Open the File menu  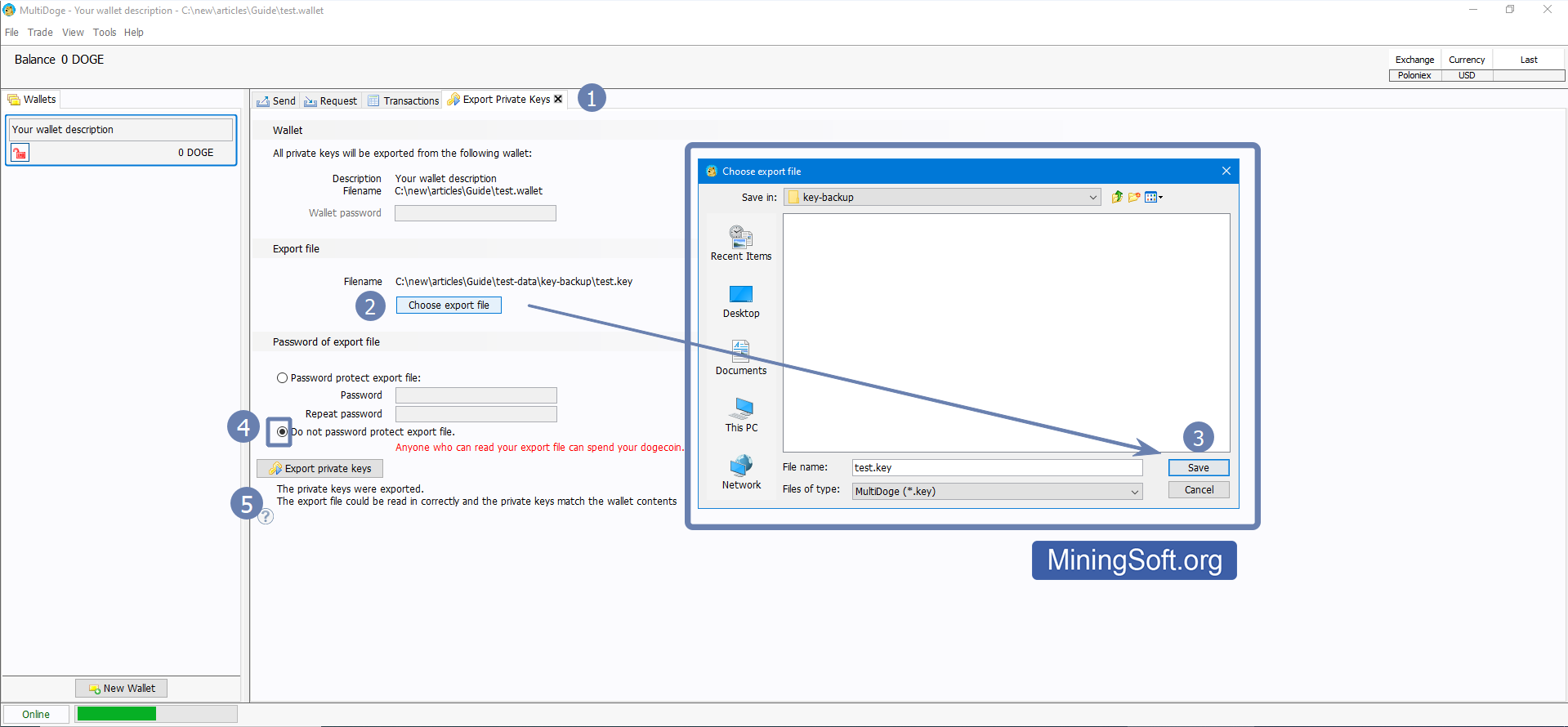(x=11, y=33)
